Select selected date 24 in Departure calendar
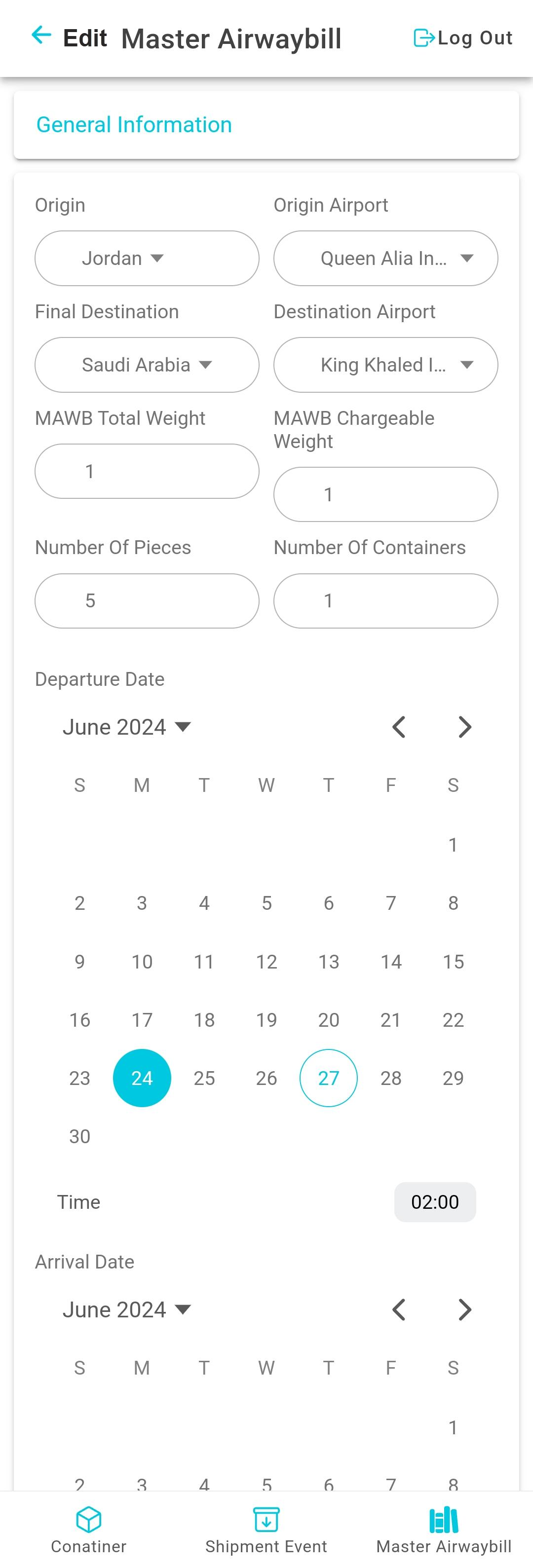Screen dimensions: 533x1568 (x=142, y=1078)
